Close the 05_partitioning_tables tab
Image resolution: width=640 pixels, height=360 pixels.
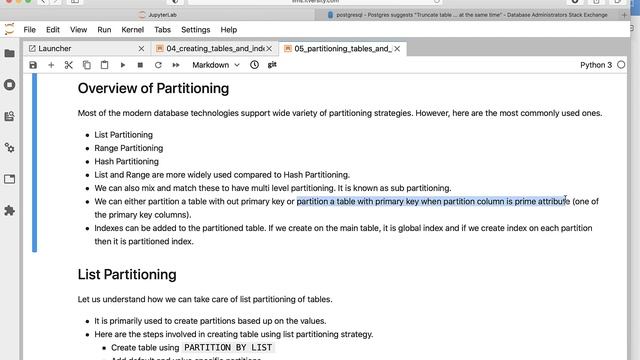tap(397, 49)
